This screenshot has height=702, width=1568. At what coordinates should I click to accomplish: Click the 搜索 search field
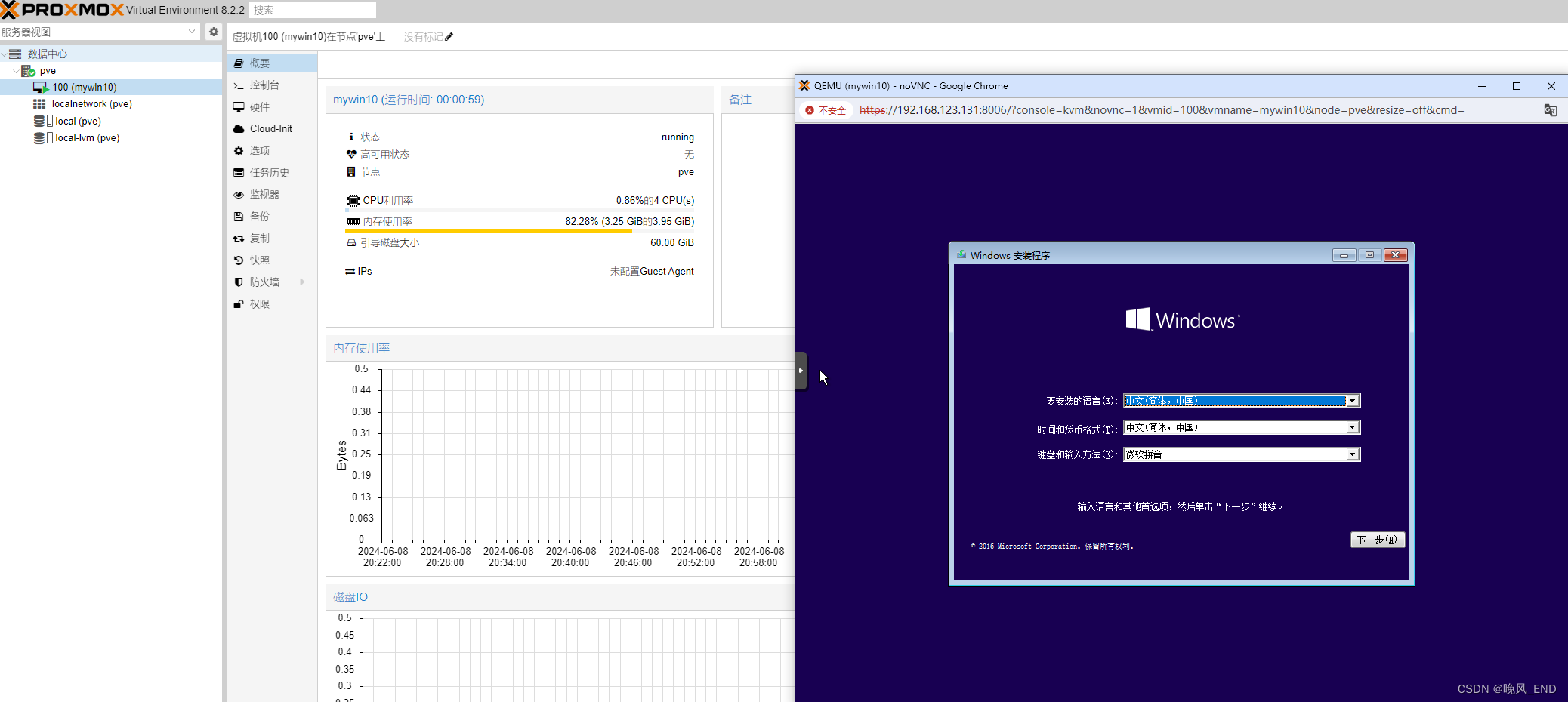[312, 10]
